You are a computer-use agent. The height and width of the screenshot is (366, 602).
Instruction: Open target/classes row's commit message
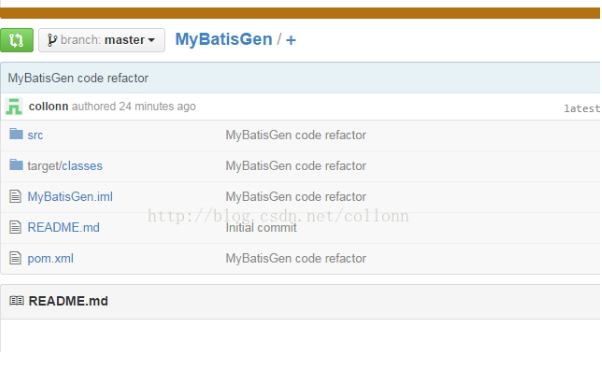click(296, 166)
